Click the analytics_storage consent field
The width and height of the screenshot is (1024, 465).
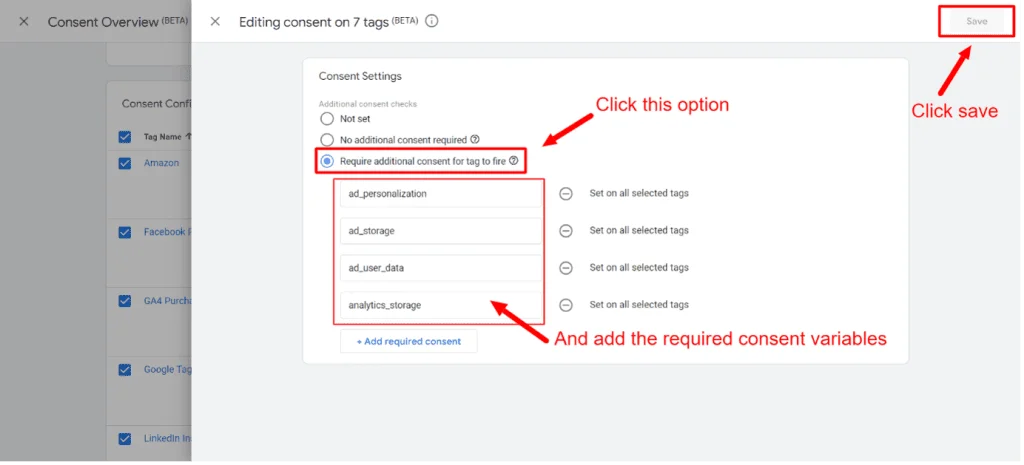click(x=441, y=305)
